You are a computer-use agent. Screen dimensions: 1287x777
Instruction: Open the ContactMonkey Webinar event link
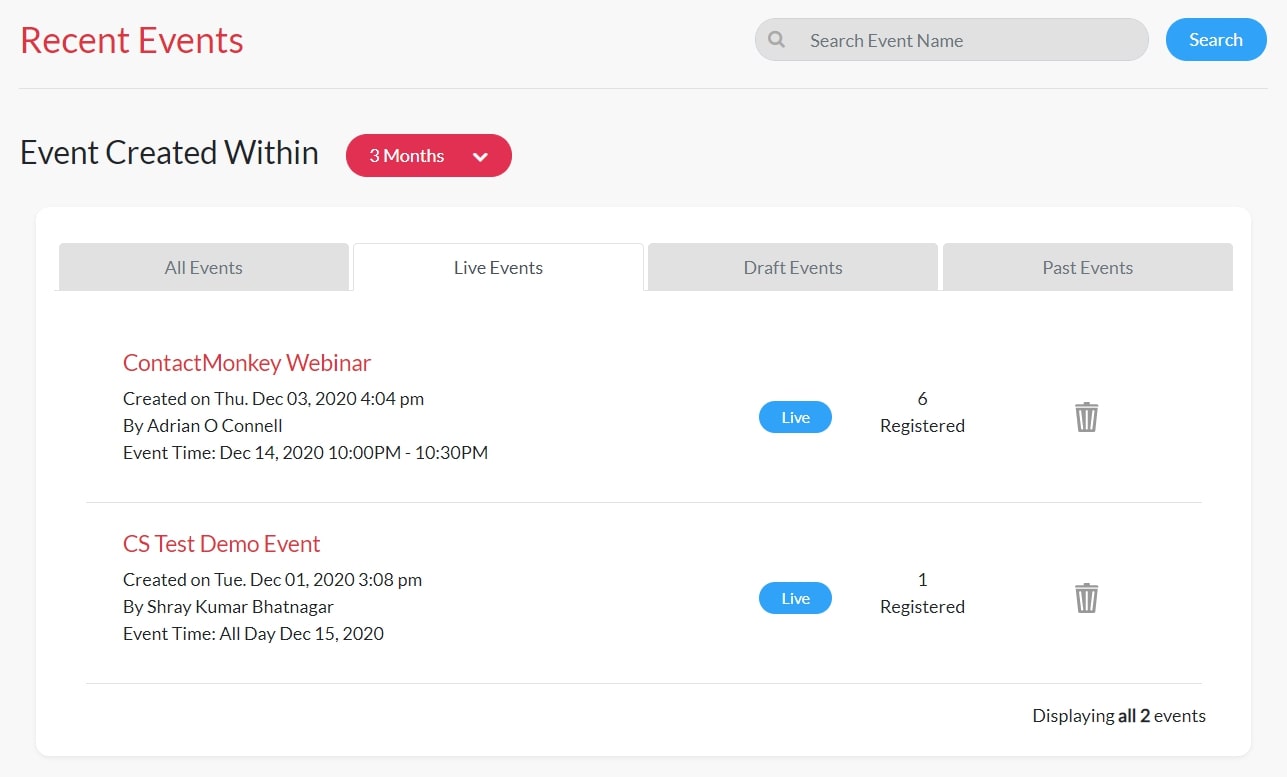(x=247, y=362)
